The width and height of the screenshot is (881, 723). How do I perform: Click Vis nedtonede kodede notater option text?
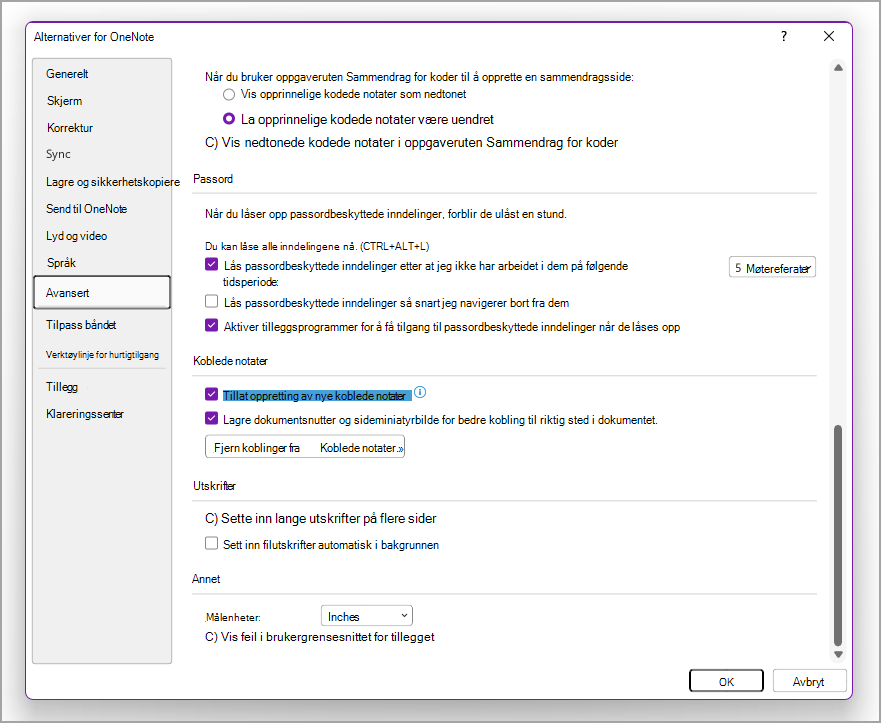411,143
